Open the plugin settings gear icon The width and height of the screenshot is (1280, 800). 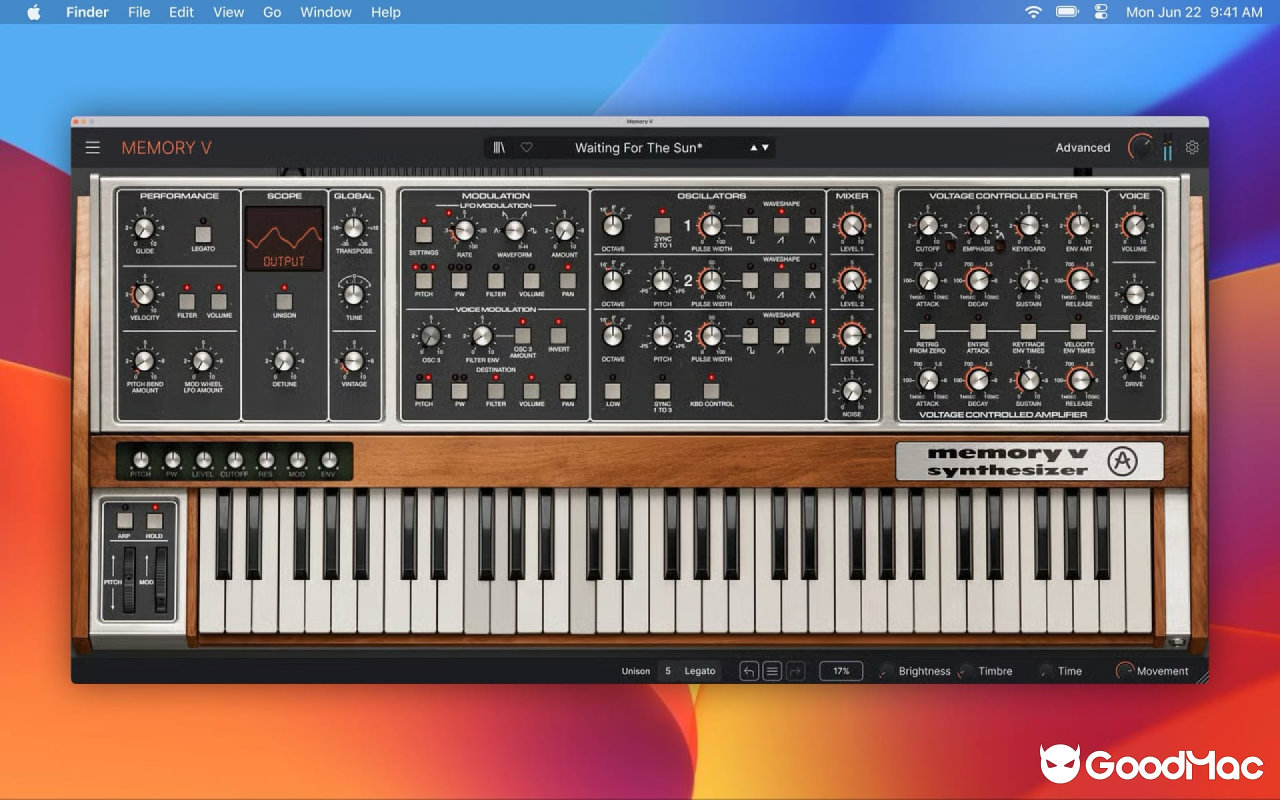(1192, 148)
